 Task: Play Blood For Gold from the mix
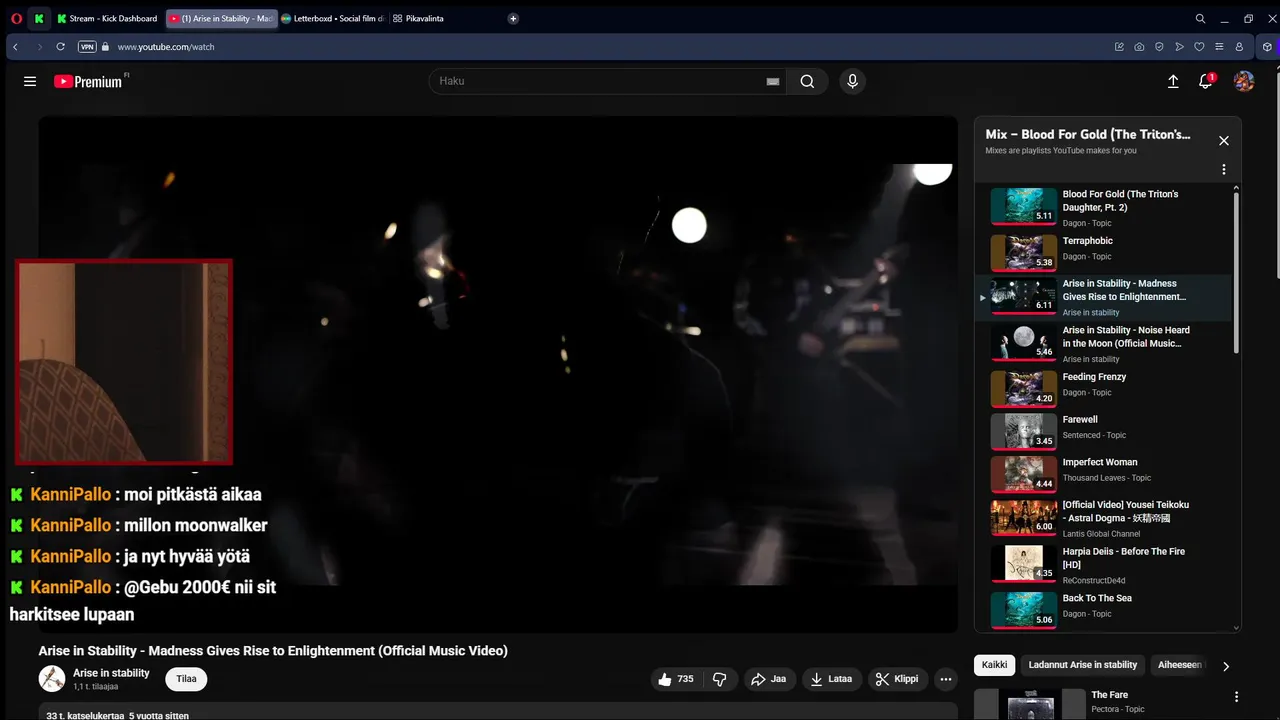tap(1104, 206)
